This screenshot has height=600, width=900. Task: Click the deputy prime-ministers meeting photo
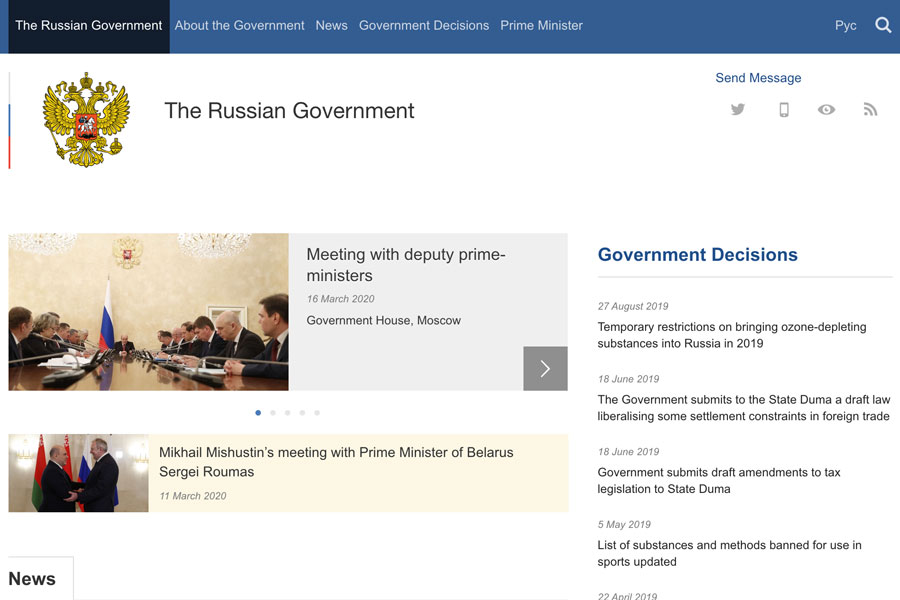click(149, 312)
